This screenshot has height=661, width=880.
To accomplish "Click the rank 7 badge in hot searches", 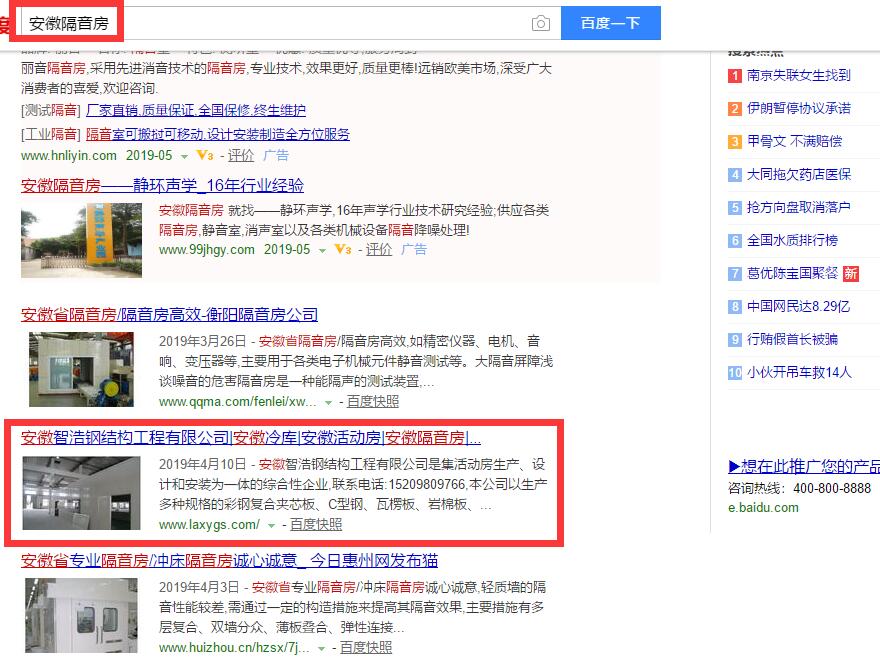I will (x=735, y=274).
